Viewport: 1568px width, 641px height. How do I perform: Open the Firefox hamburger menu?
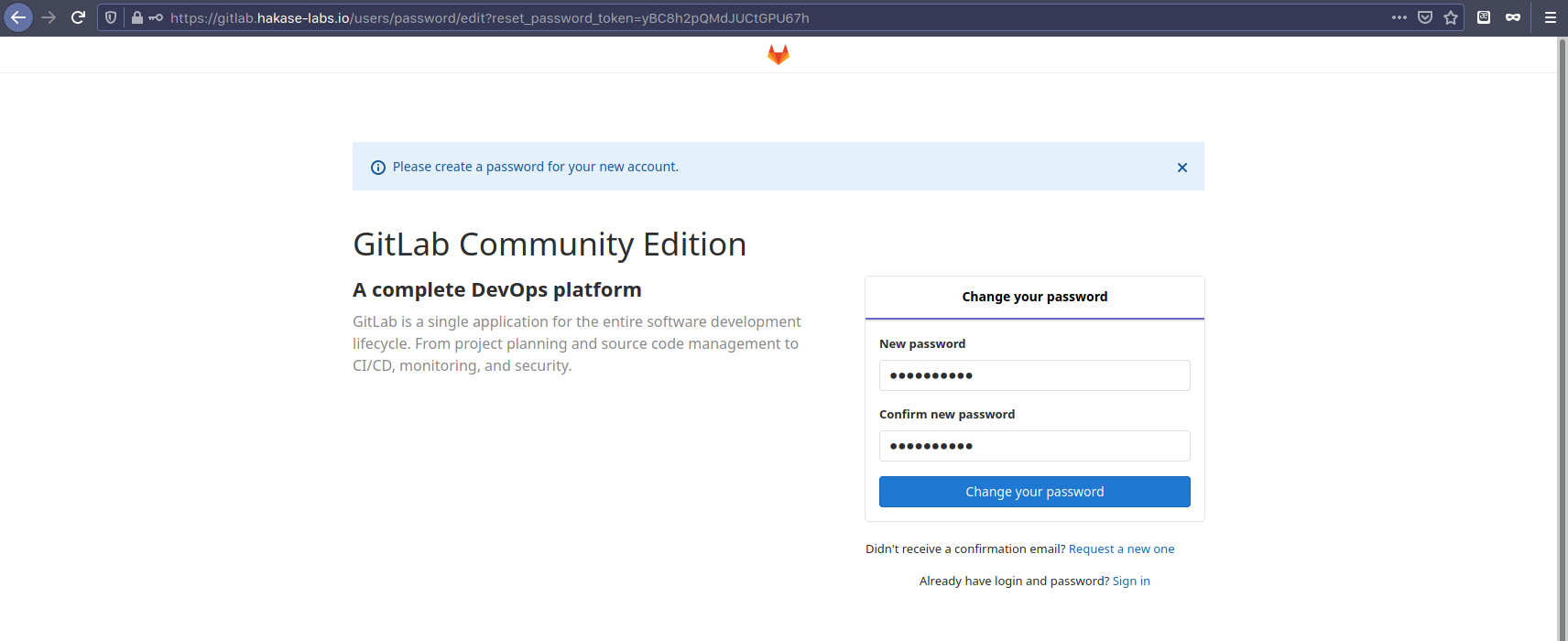1551,17
